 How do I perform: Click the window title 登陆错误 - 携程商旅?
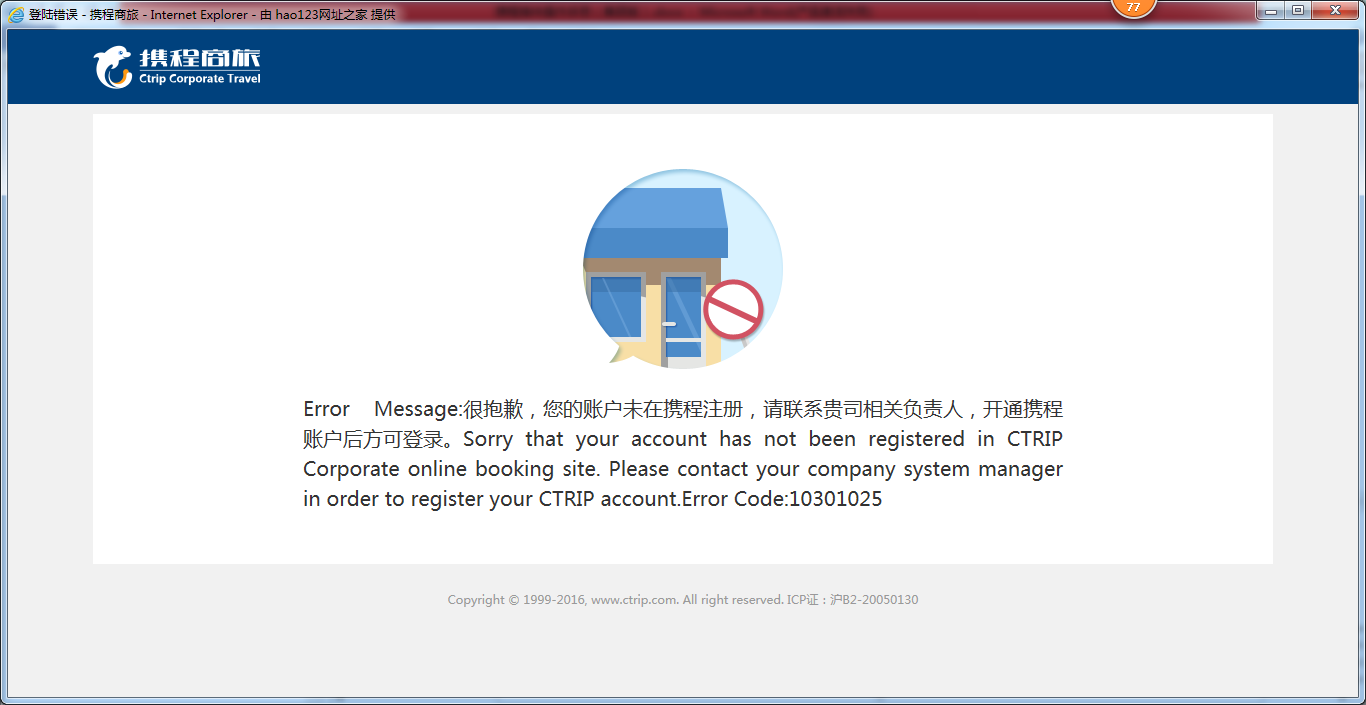point(85,15)
